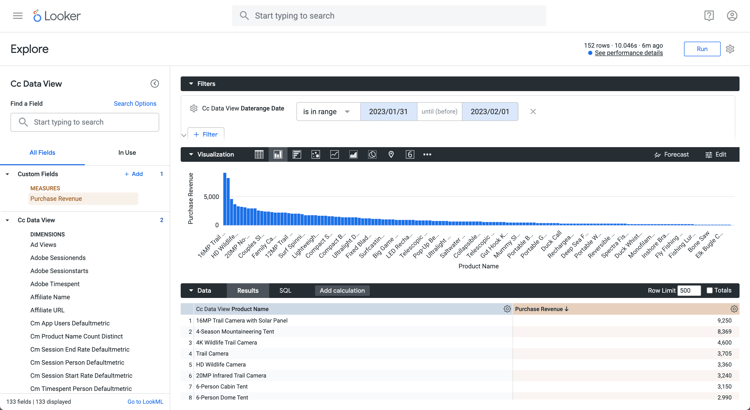Click the header search magnifier icon

[x=244, y=16]
